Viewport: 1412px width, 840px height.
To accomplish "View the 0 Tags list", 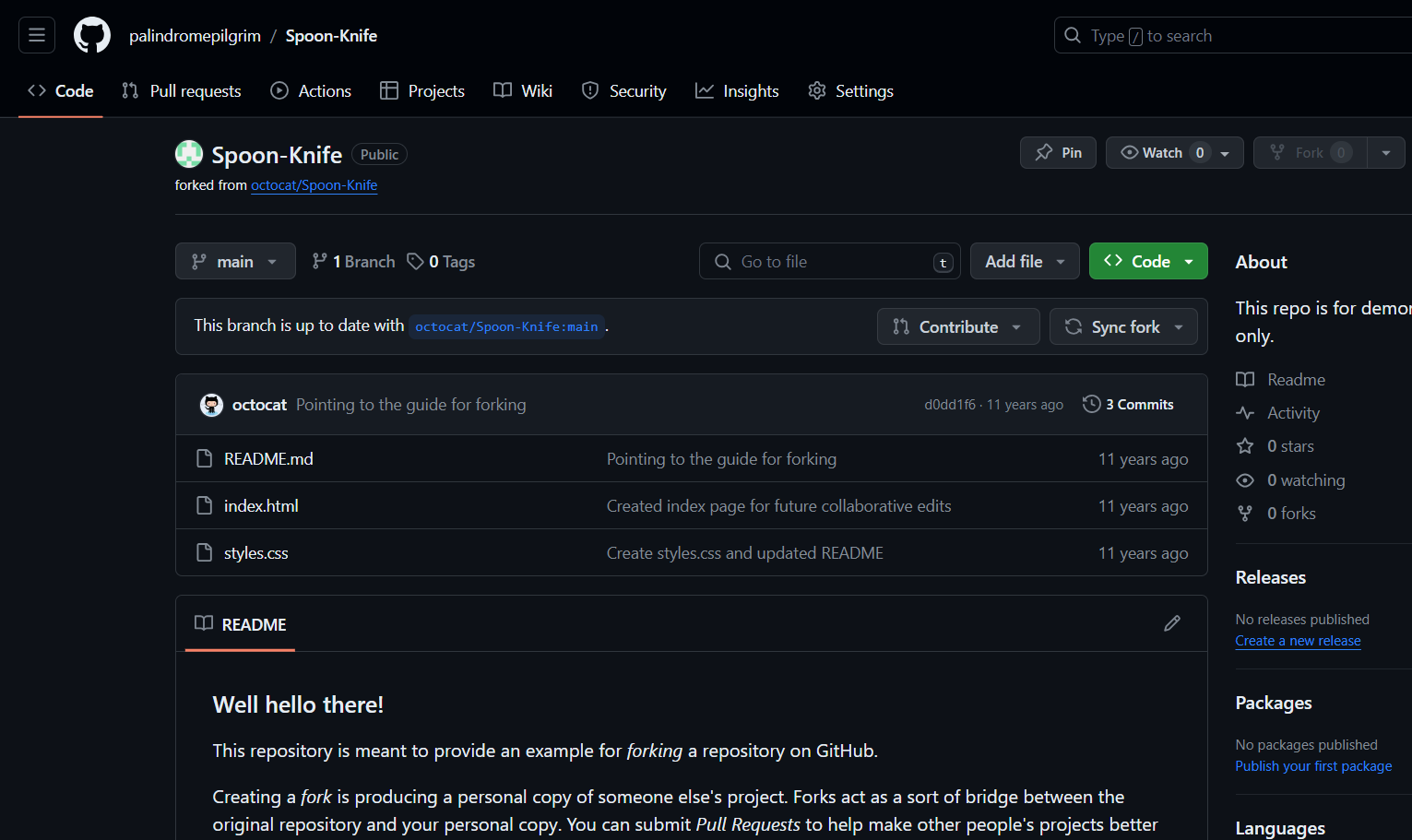I will click(442, 262).
